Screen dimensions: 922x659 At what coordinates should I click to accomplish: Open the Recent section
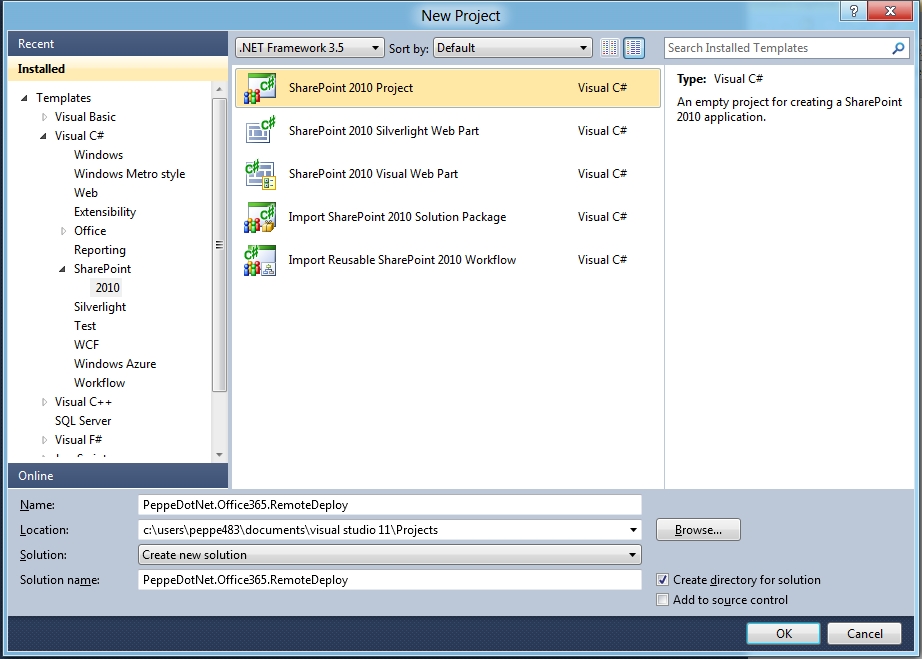[118, 44]
